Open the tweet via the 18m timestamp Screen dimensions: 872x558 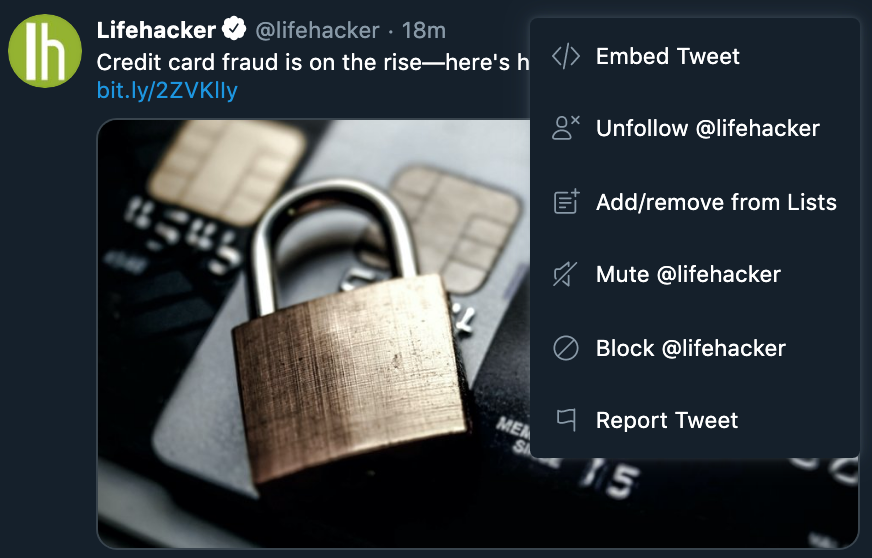[x=423, y=30]
